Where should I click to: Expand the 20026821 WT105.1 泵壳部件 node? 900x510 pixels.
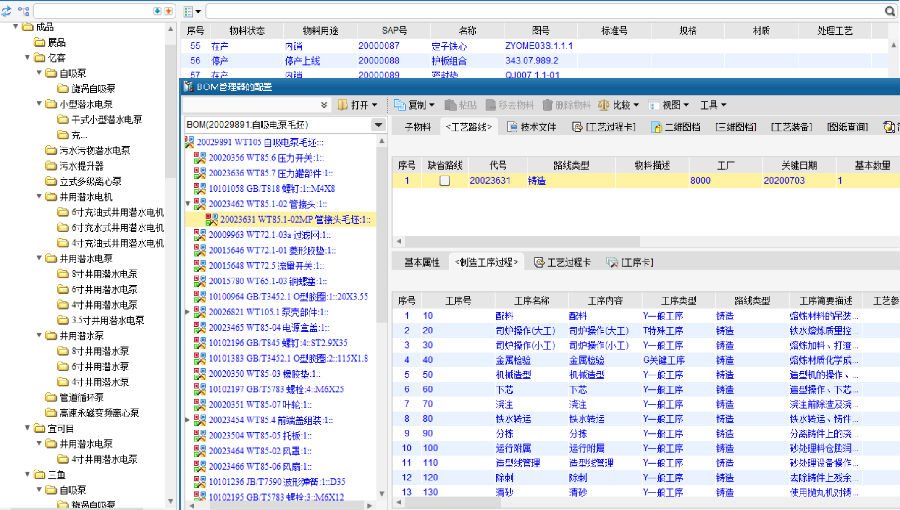(188, 311)
